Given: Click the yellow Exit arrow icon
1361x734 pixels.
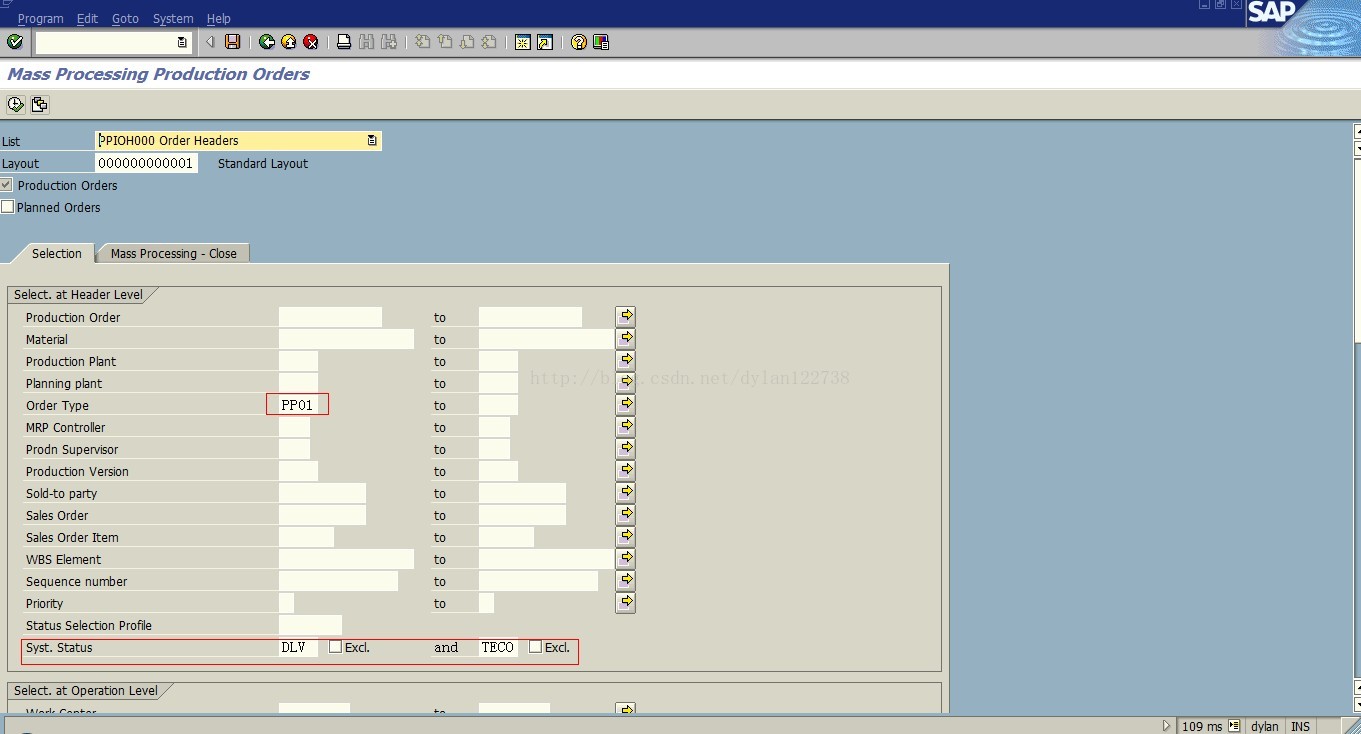Looking at the screenshot, I should coord(288,42).
